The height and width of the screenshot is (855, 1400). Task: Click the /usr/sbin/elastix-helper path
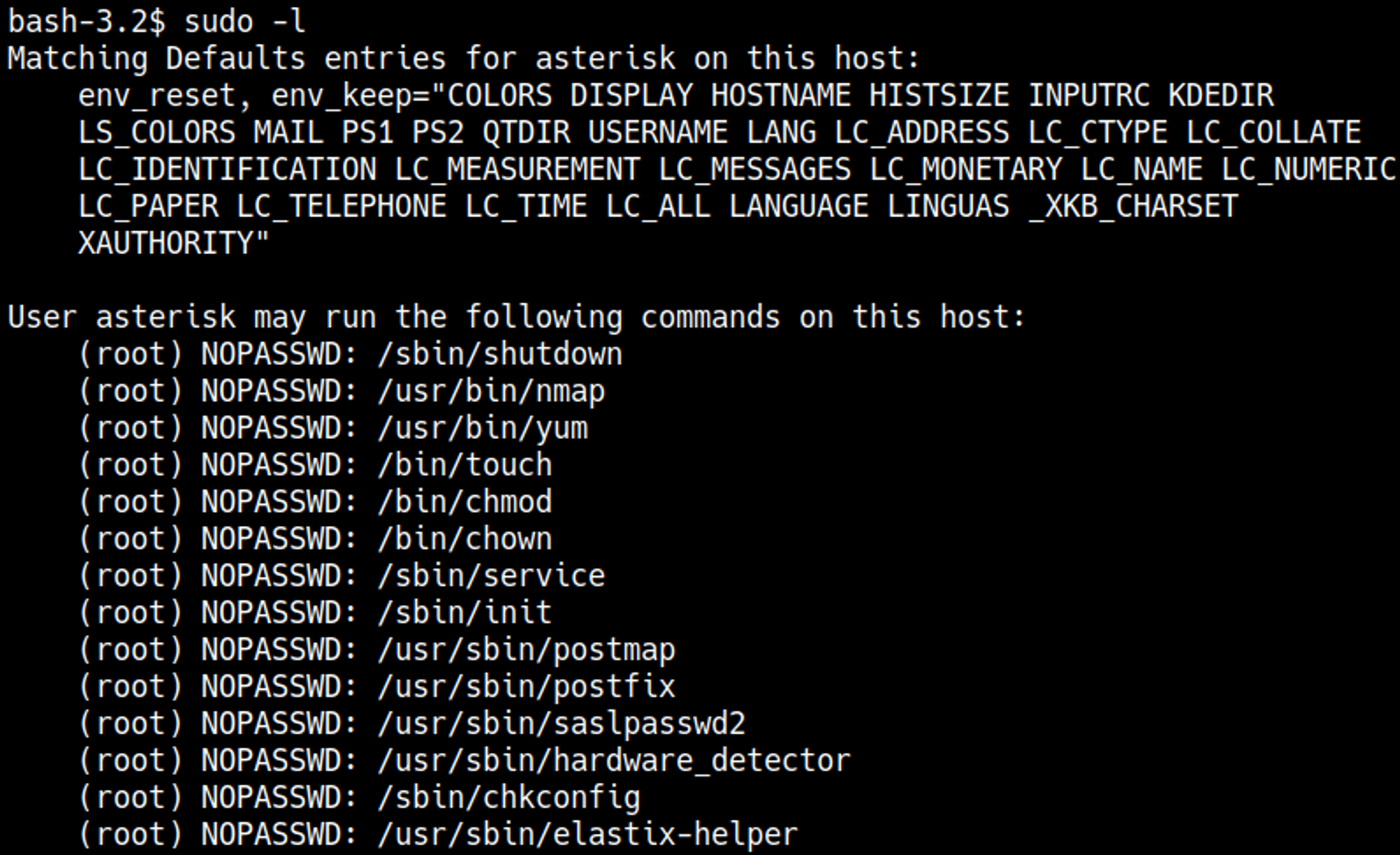click(x=588, y=835)
